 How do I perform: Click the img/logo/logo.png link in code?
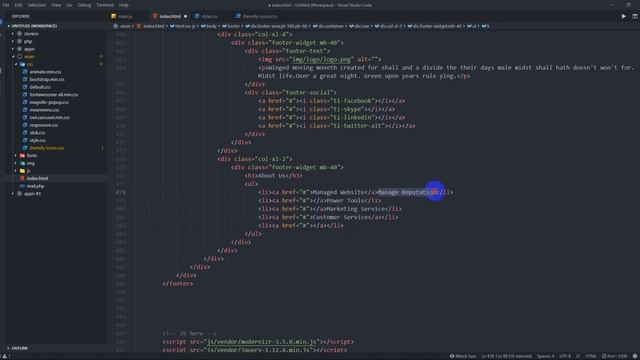click(321, 59)
